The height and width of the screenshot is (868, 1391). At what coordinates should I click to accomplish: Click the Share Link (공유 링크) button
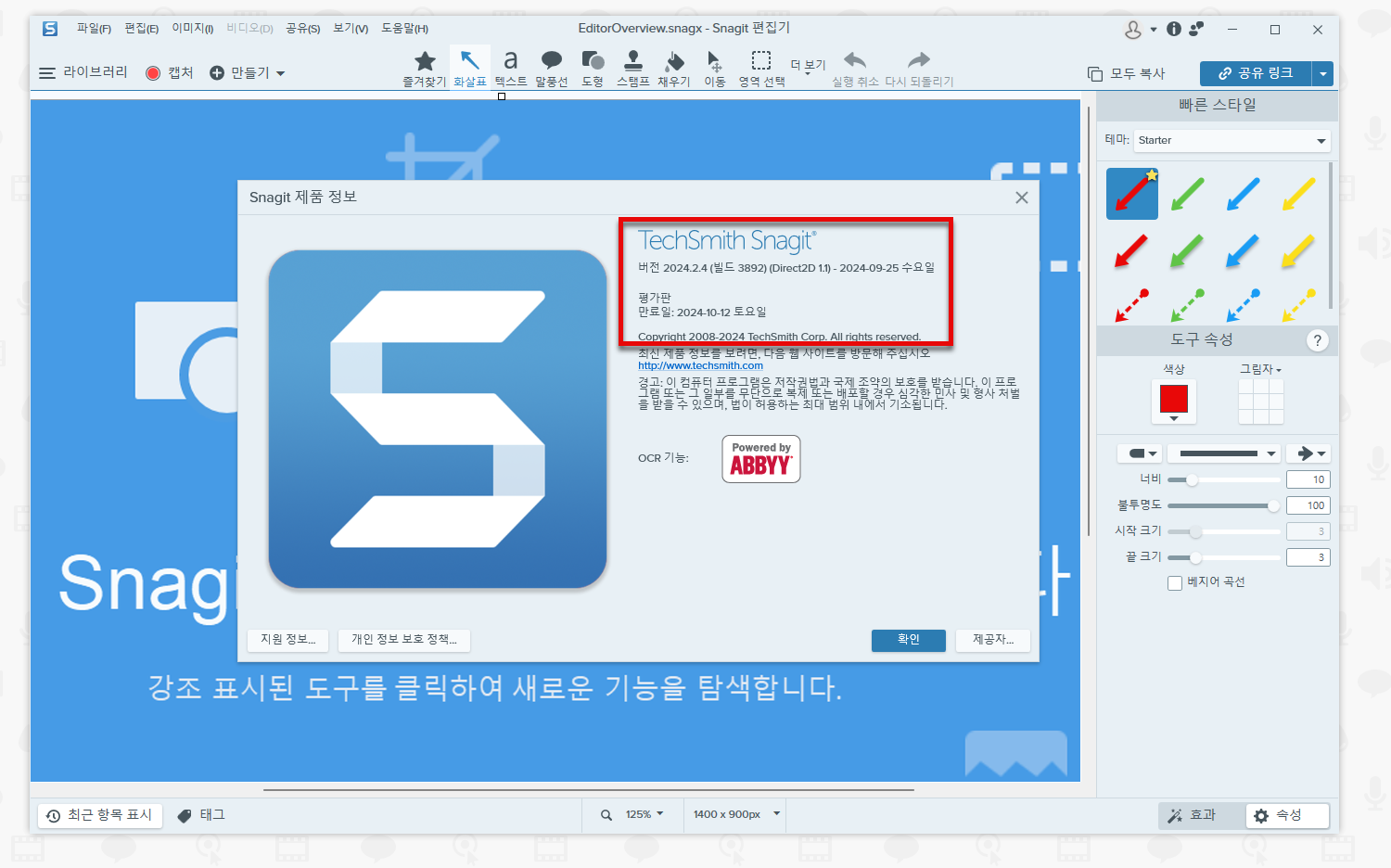pos(1256,73)
